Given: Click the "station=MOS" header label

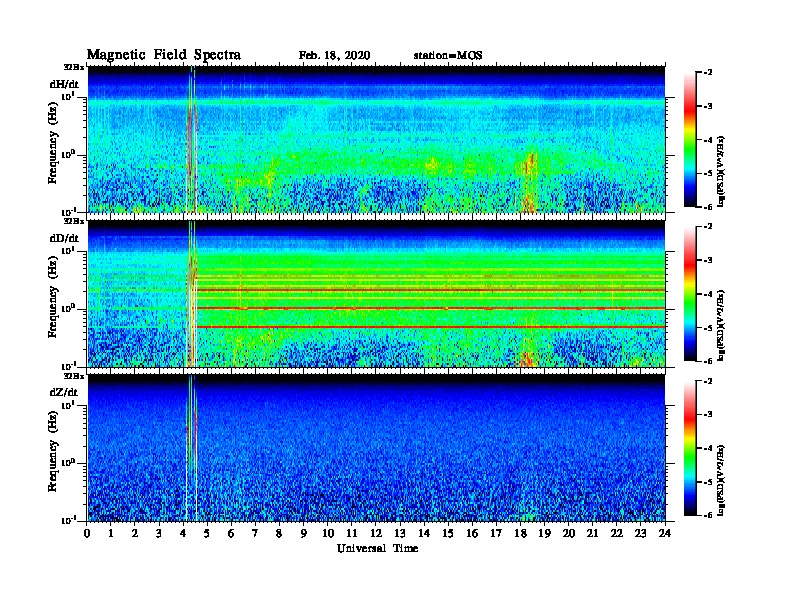Looking at the screenshot, I should [x=448, y=56].
